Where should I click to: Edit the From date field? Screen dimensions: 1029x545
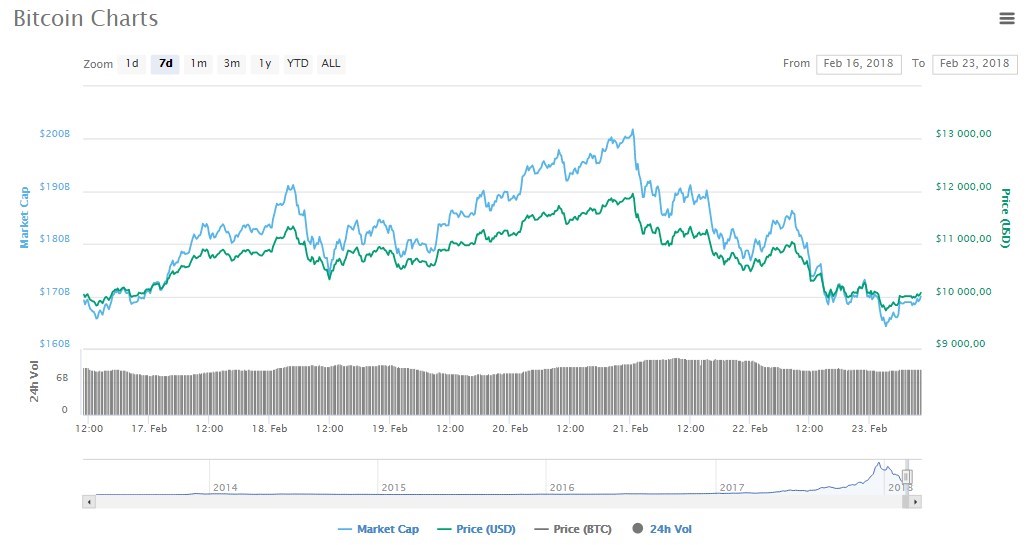pyautogui.click(x=859, y=64)
